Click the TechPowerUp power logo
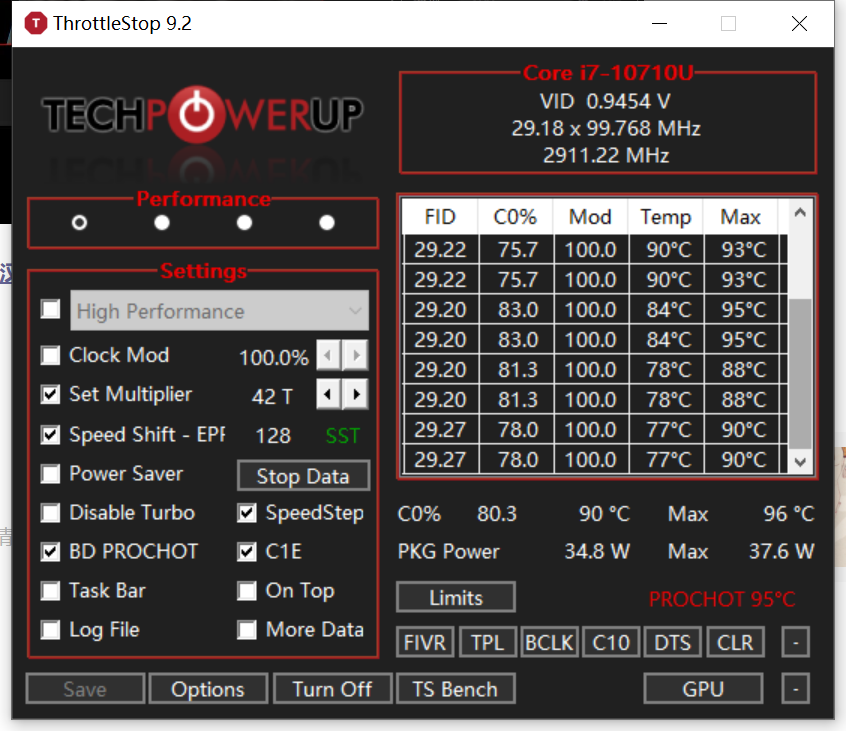Screen dimensions: 846x731 [x=196, y=114]
